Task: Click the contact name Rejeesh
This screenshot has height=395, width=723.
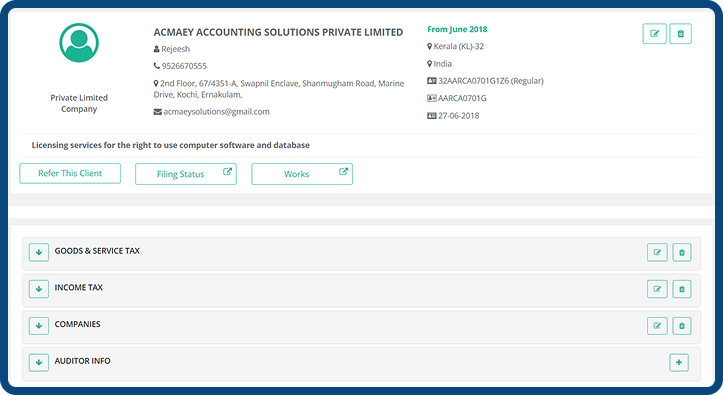Action: (x=175, y=49)
